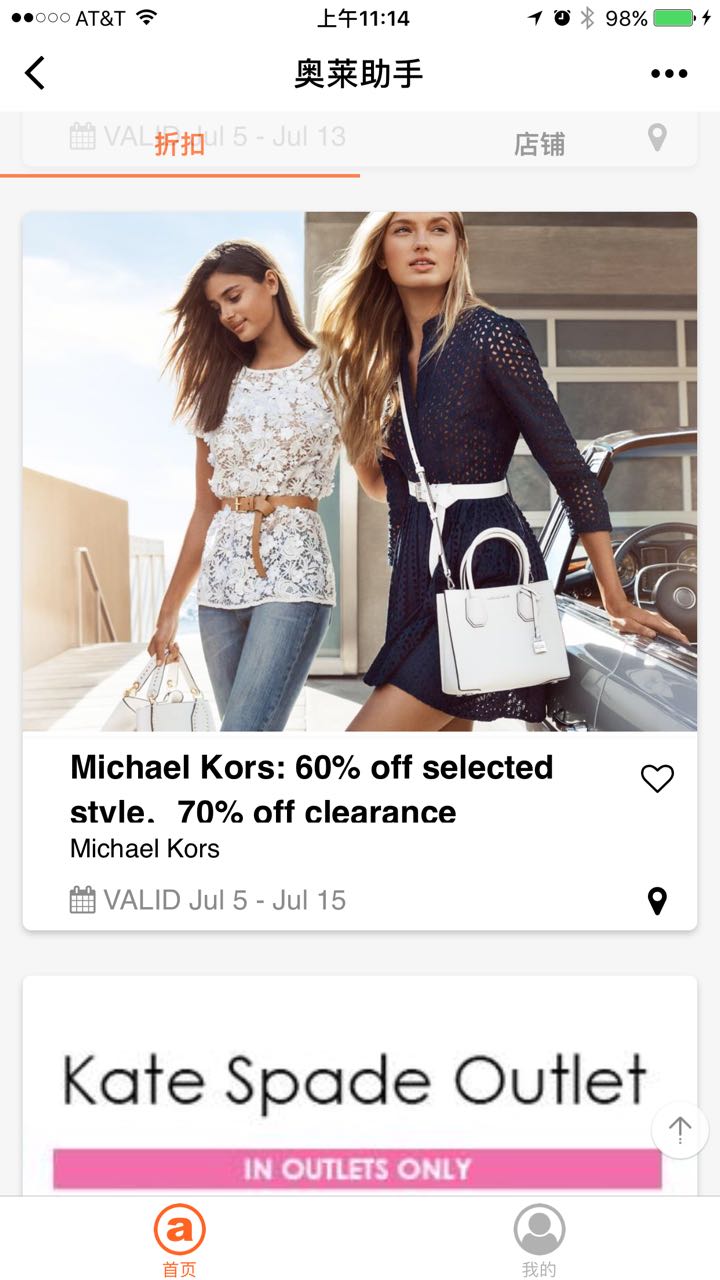
Task: Switch to the 折扣 discounts tab
Action: click(x=180, y=144)
